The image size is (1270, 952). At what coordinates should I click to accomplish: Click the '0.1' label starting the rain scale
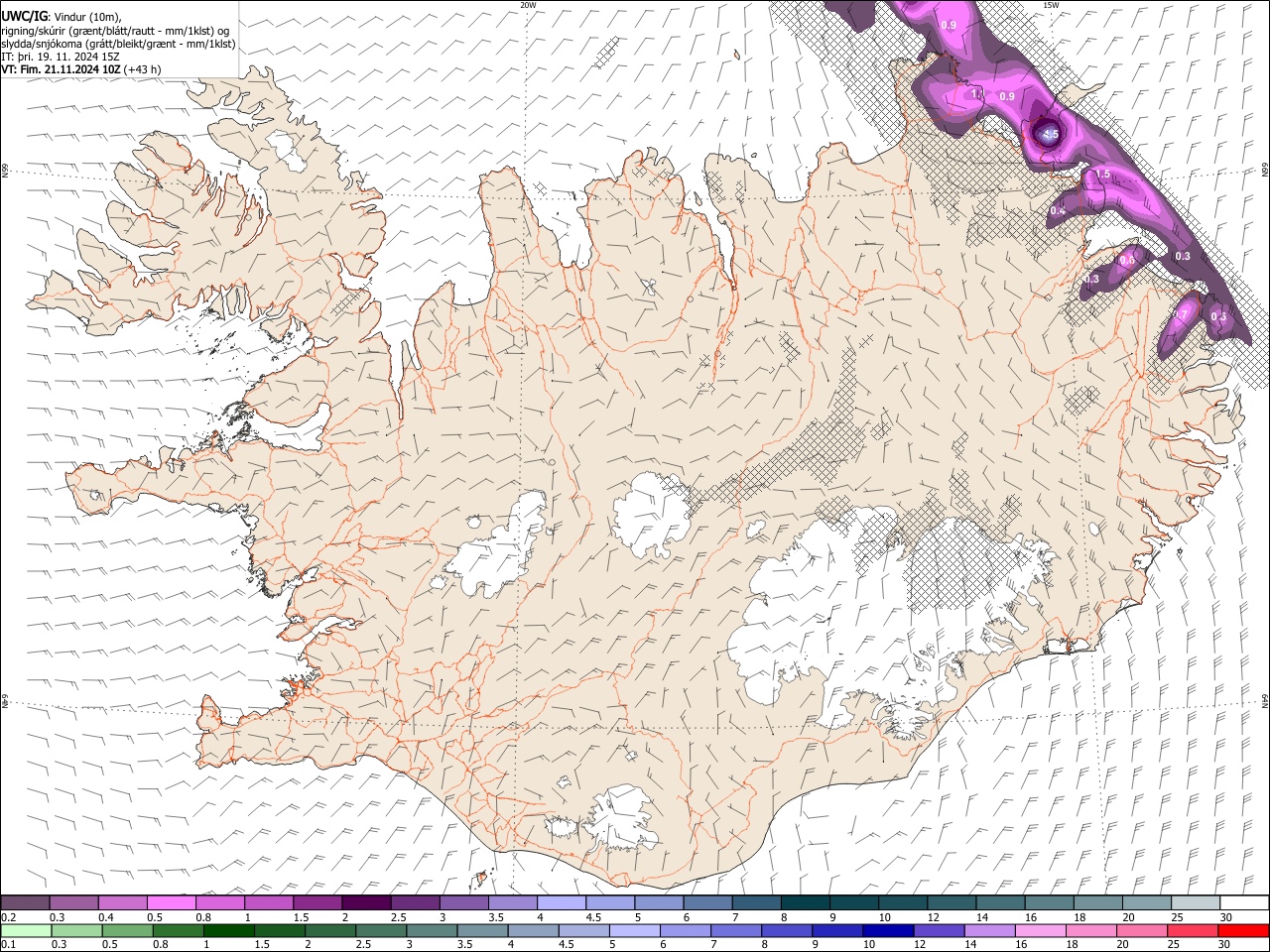(x=8, y=944)
